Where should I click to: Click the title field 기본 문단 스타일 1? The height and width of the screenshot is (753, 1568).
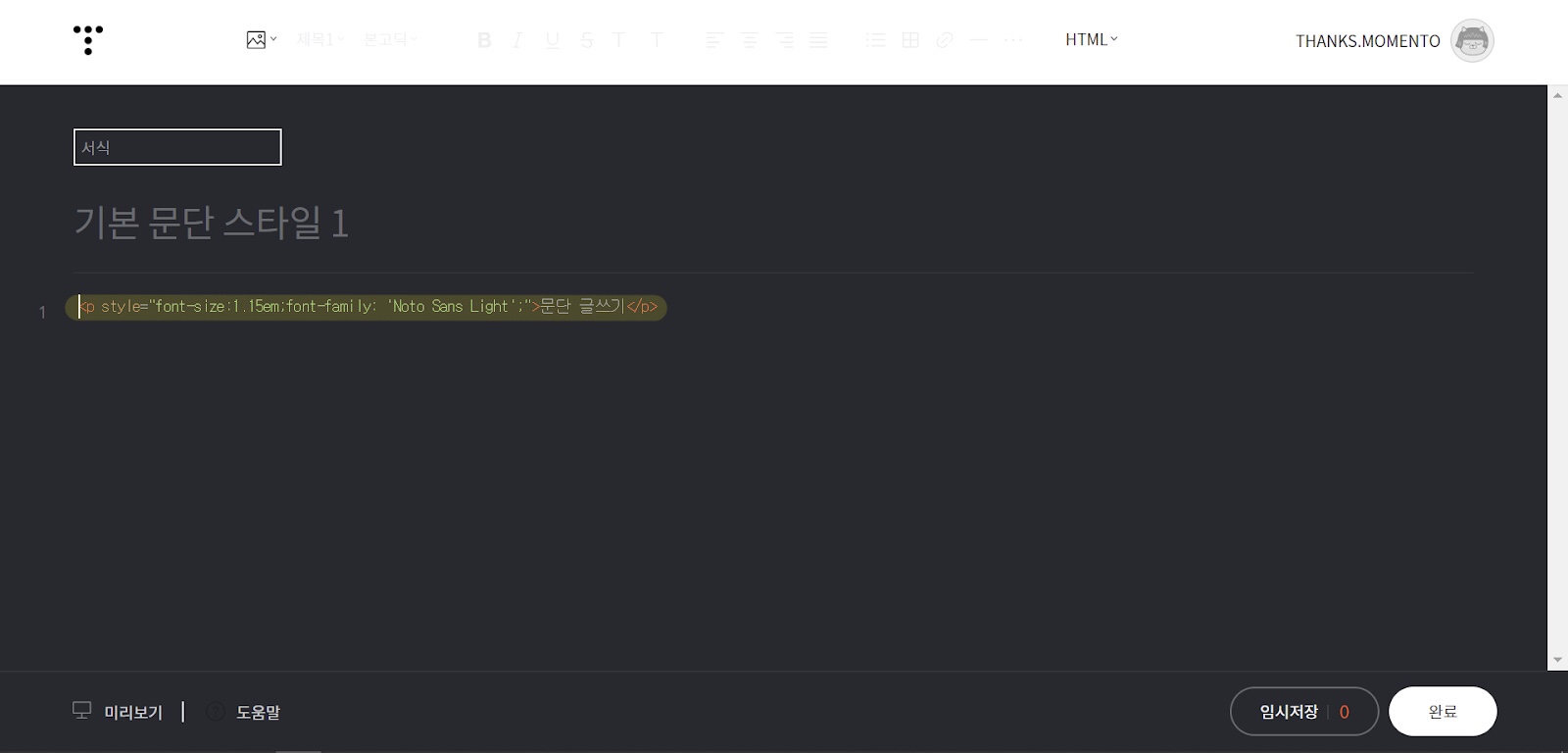[x=212, y=223]
